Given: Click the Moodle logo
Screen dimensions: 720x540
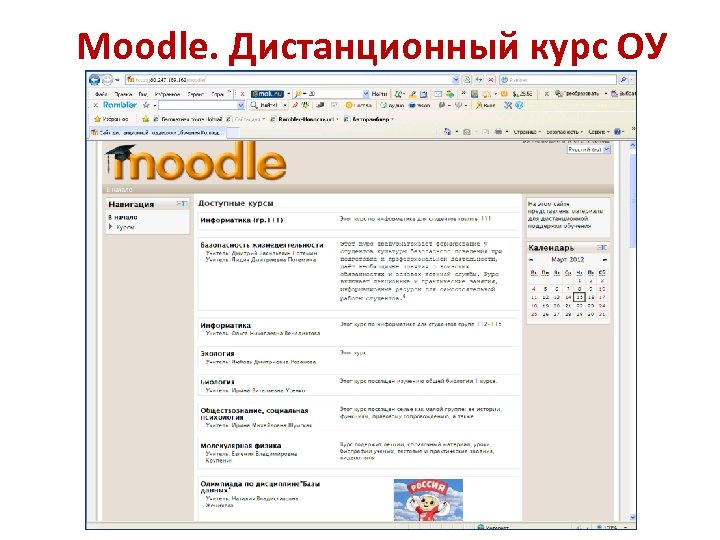Looking at the screenshot, I should [x=196, y=161].
